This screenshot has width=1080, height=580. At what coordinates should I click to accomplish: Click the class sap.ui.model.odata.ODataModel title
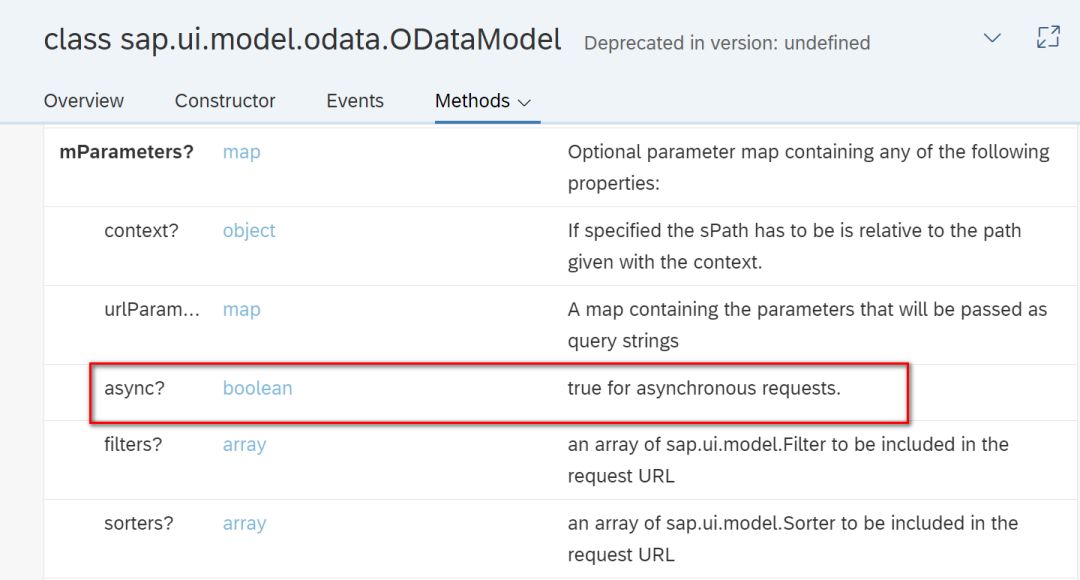[x=302, y=40]
